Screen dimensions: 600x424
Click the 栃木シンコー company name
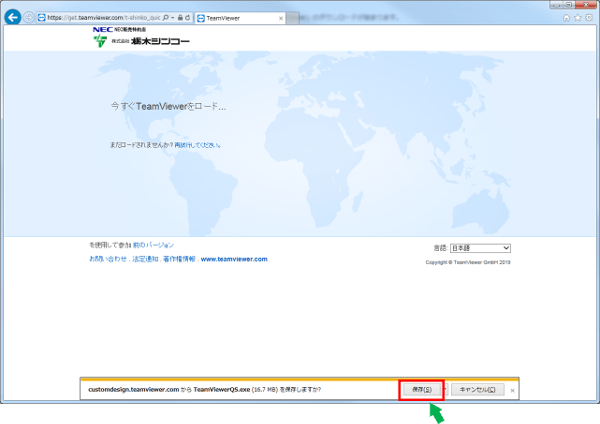tap(160, 41)
